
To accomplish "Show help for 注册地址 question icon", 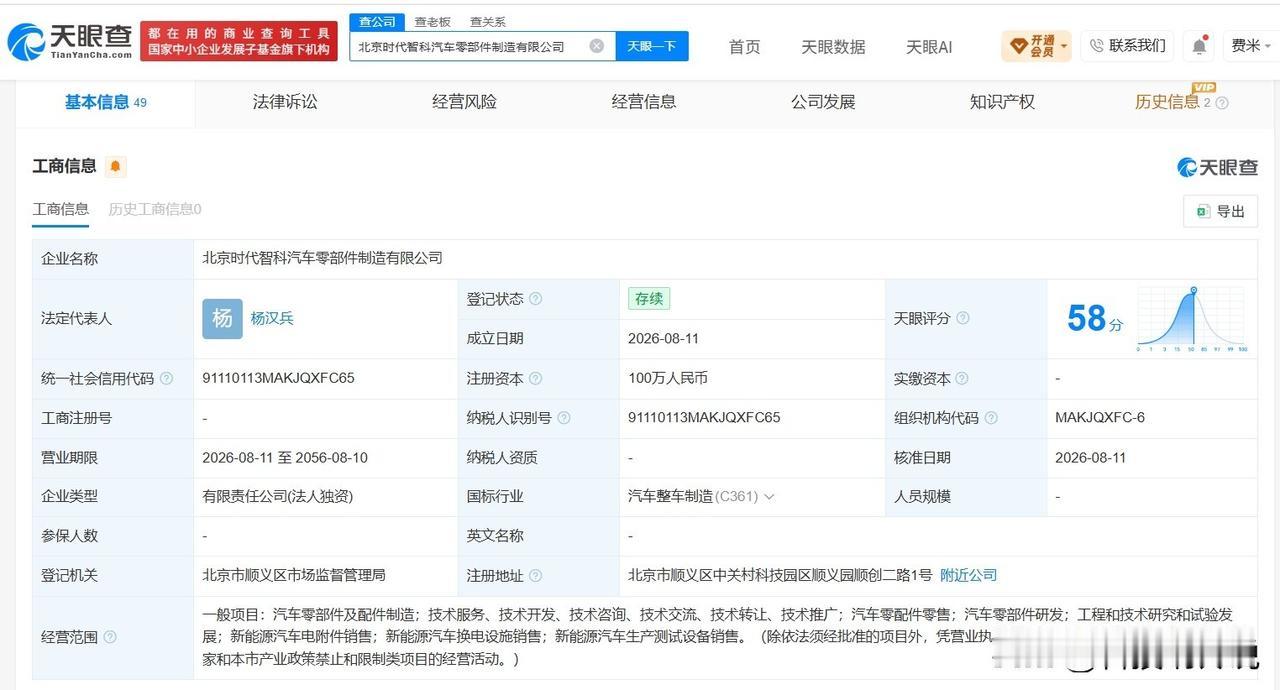I will pos(536,576).
